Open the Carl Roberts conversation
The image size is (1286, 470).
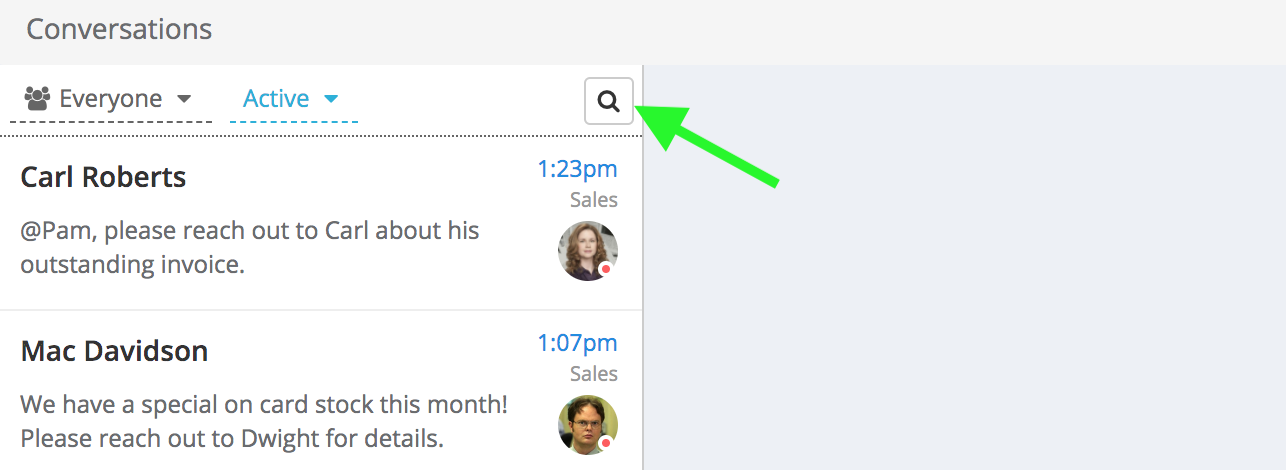tap(103, 178)
